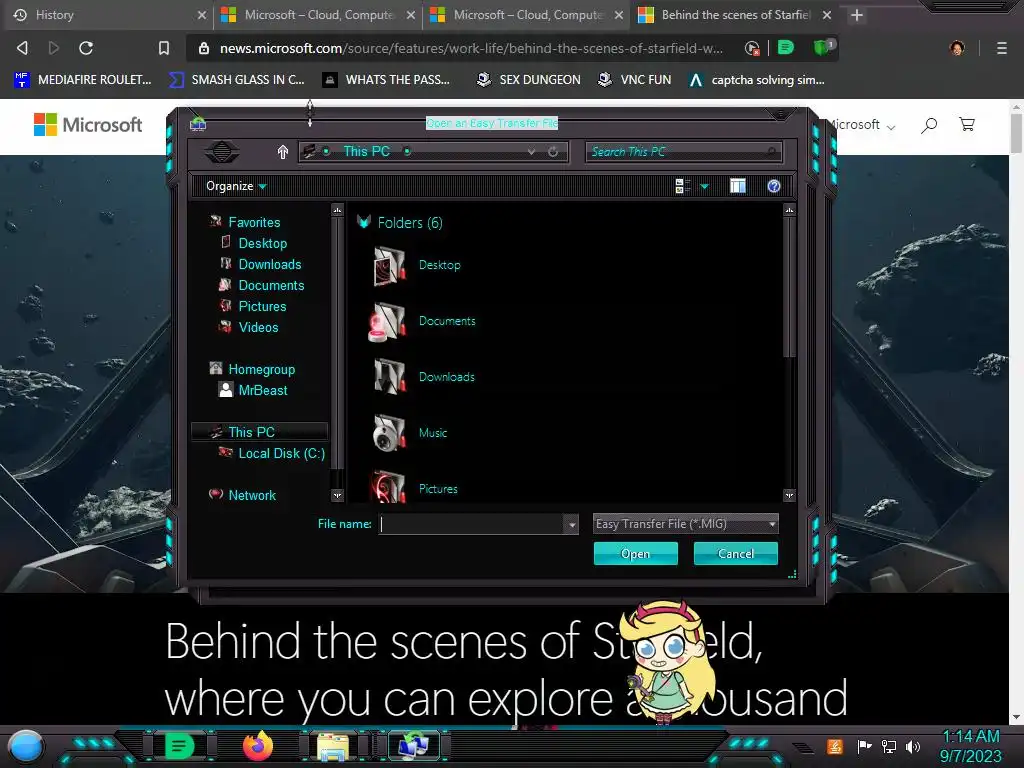Open the Organize dropdown menu
This screenshot has height=768, width=1024.
click(236, 186)
